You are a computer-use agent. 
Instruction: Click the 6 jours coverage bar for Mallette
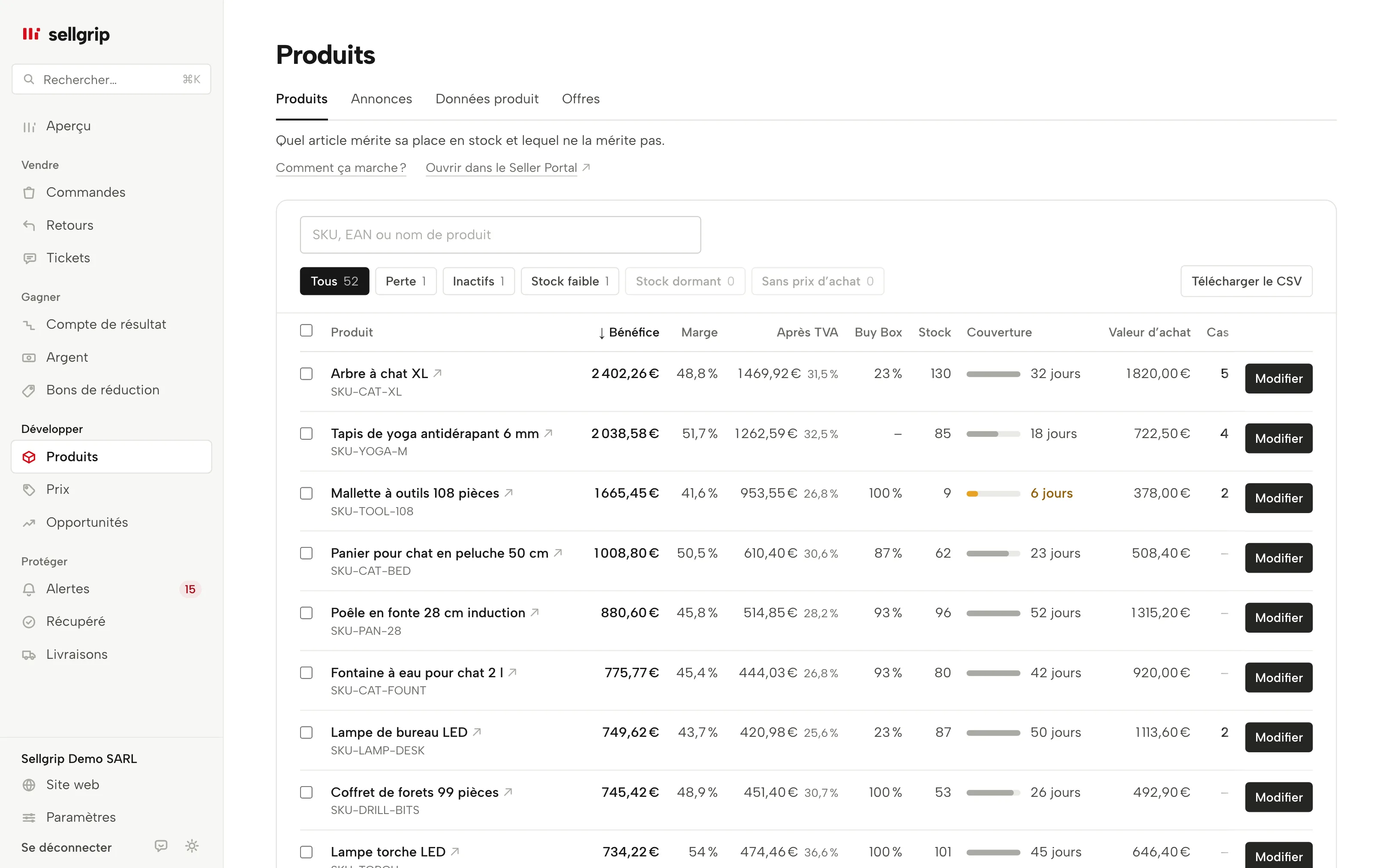coord(993,494)
